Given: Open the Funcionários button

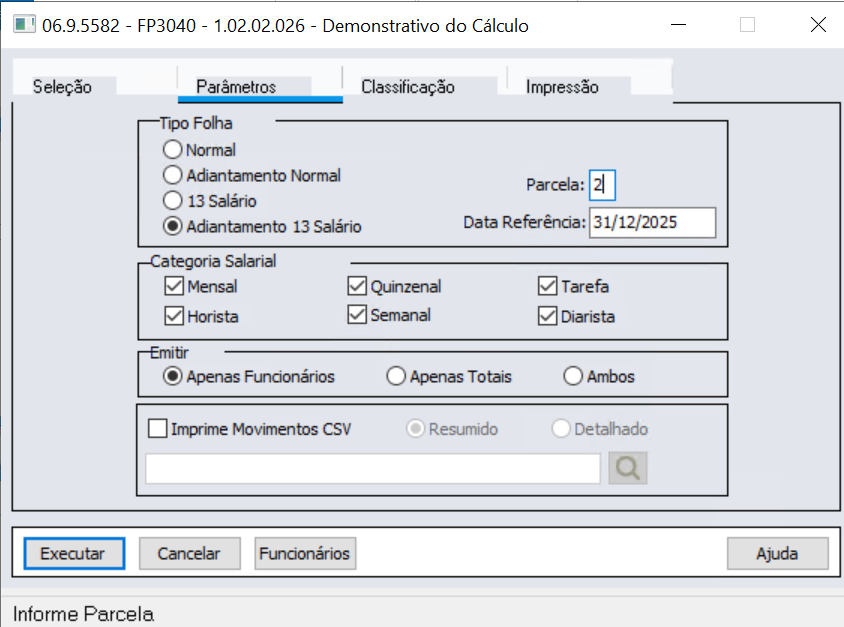Looking at the screenshot, I should coord(305,553).
